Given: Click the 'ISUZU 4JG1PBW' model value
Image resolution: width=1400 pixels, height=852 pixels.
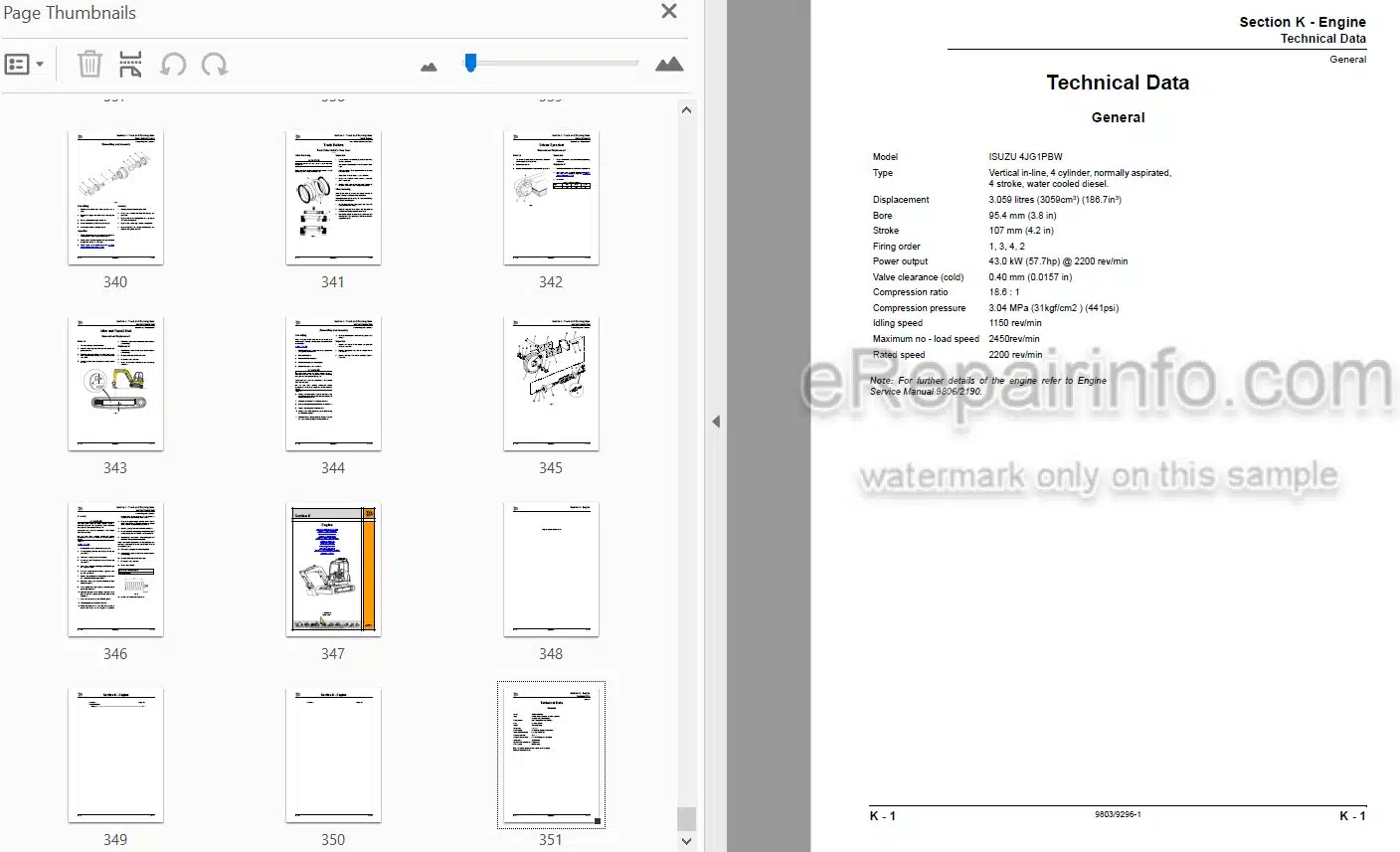Looking at the screenshot, I should (x=1025, y=157).
